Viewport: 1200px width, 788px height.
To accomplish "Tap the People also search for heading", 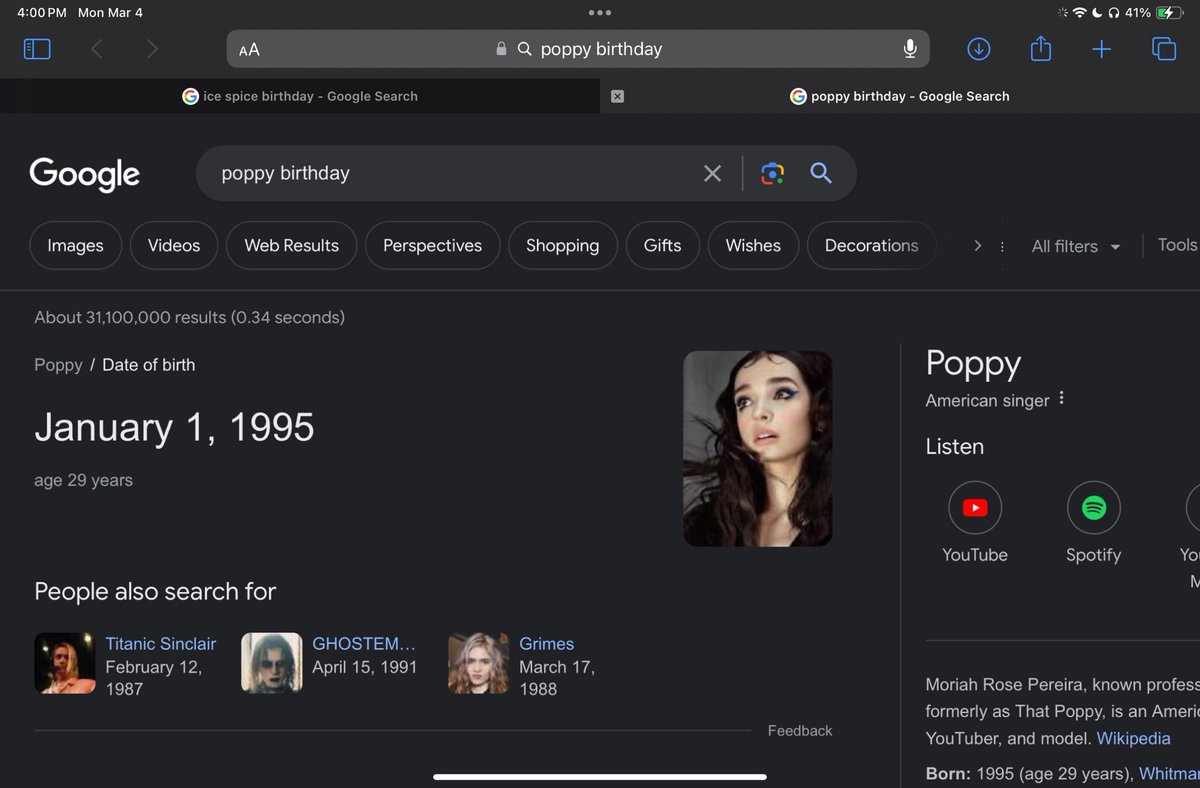I will click(155, 592).
